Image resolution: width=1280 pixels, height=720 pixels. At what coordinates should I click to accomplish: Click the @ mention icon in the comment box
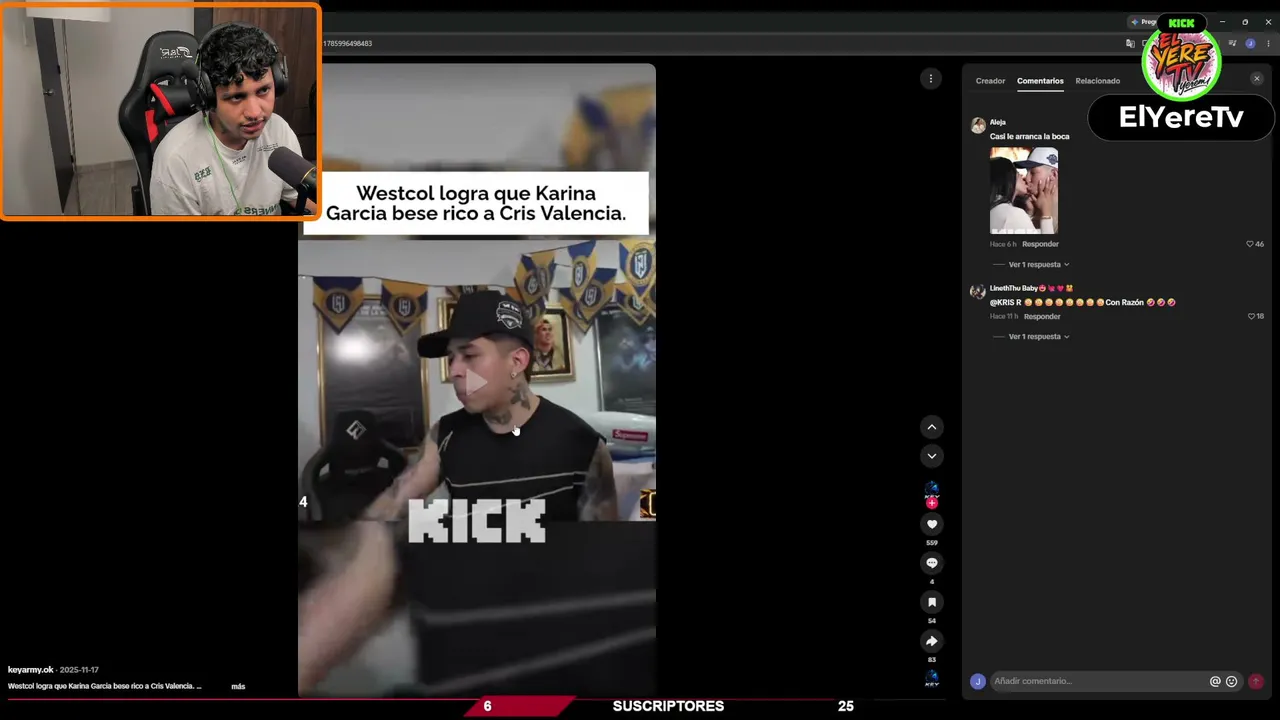tap(1215, 681)
